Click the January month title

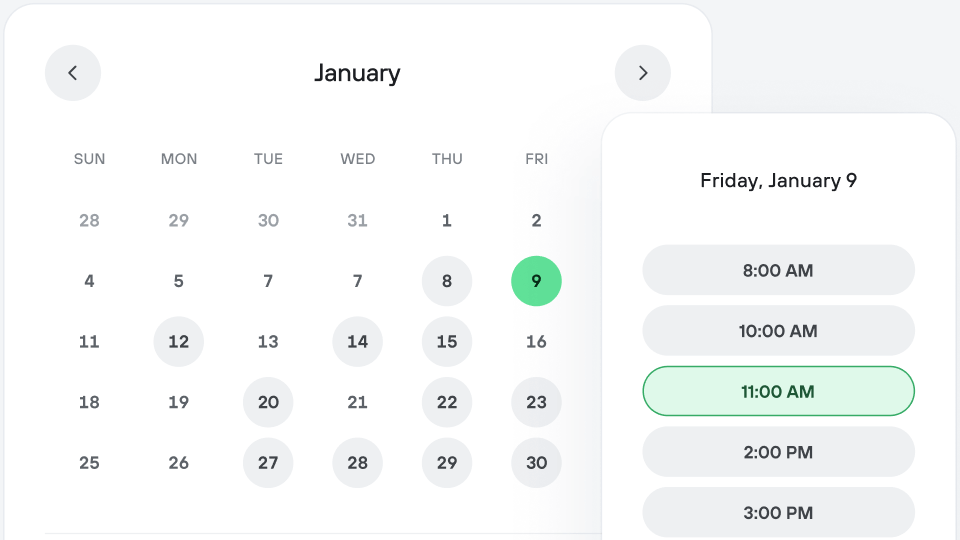[357, 73]
